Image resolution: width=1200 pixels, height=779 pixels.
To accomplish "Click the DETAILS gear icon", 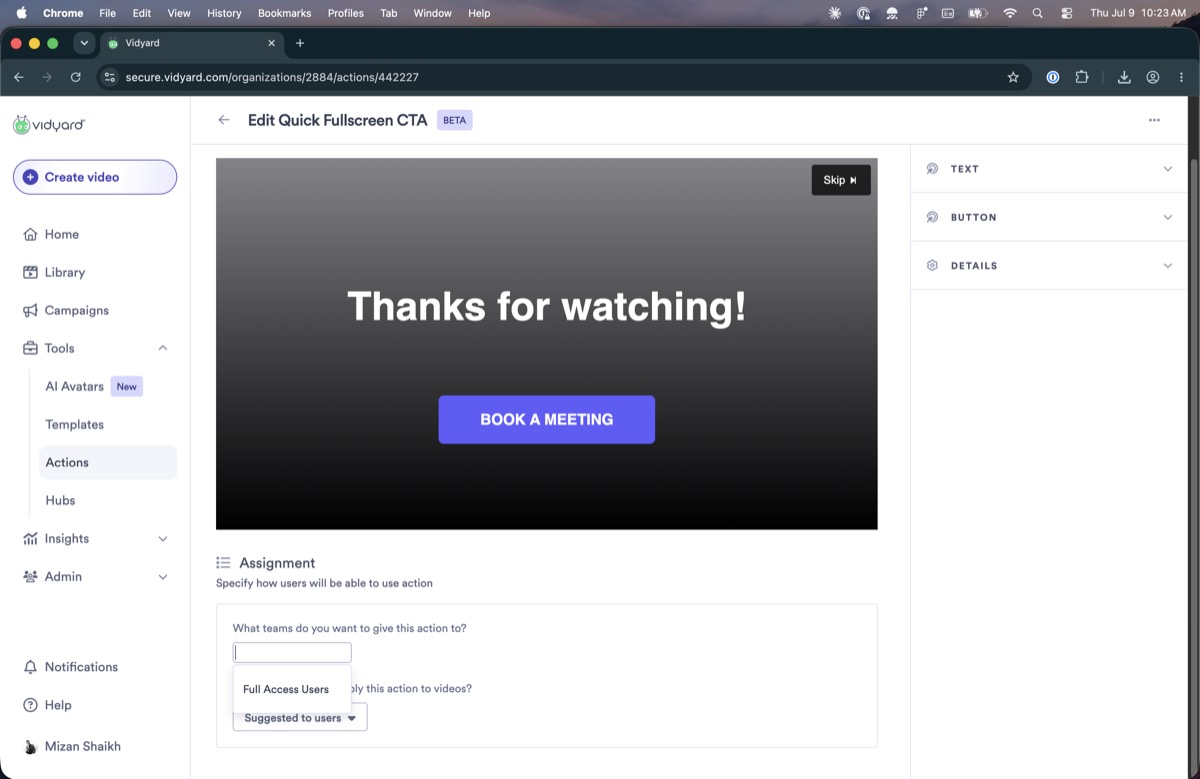I will [x=932, y=266].
